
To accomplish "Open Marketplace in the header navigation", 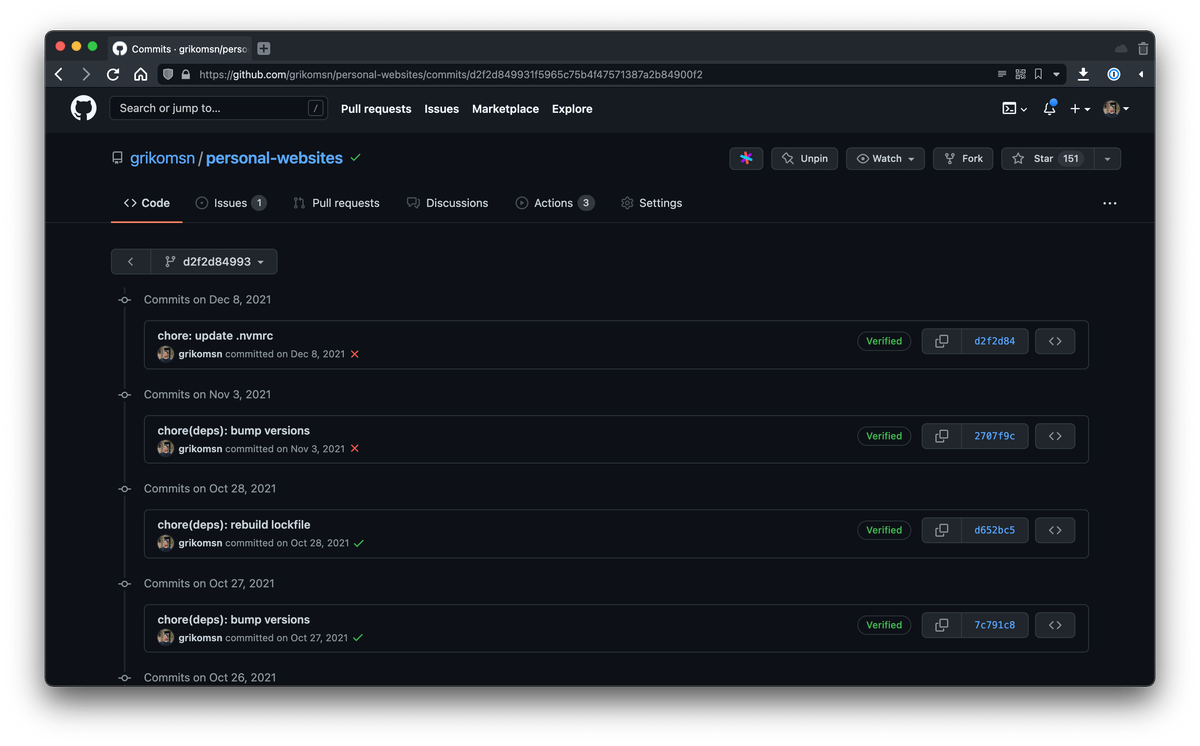I will (x=505, y=109).
